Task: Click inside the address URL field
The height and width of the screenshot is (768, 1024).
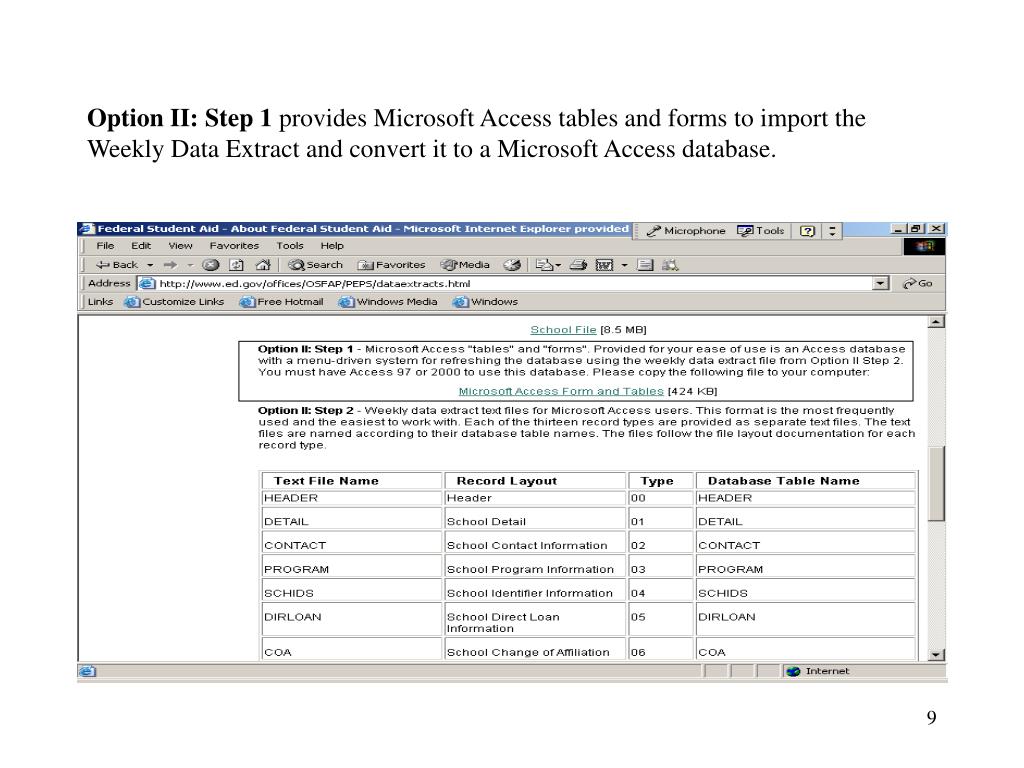Action: 513,283
